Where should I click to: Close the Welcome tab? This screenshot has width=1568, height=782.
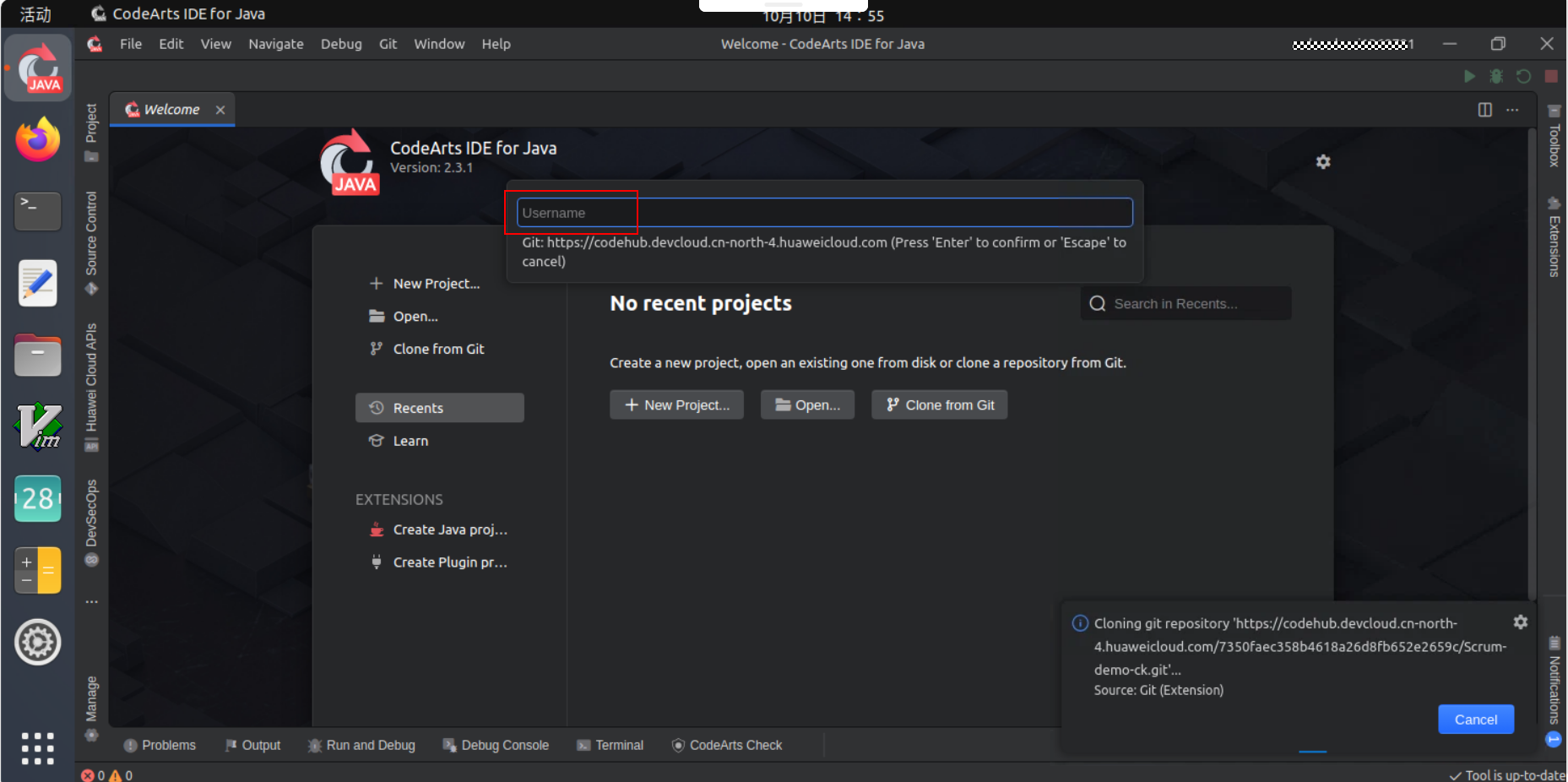click(220, 110)
